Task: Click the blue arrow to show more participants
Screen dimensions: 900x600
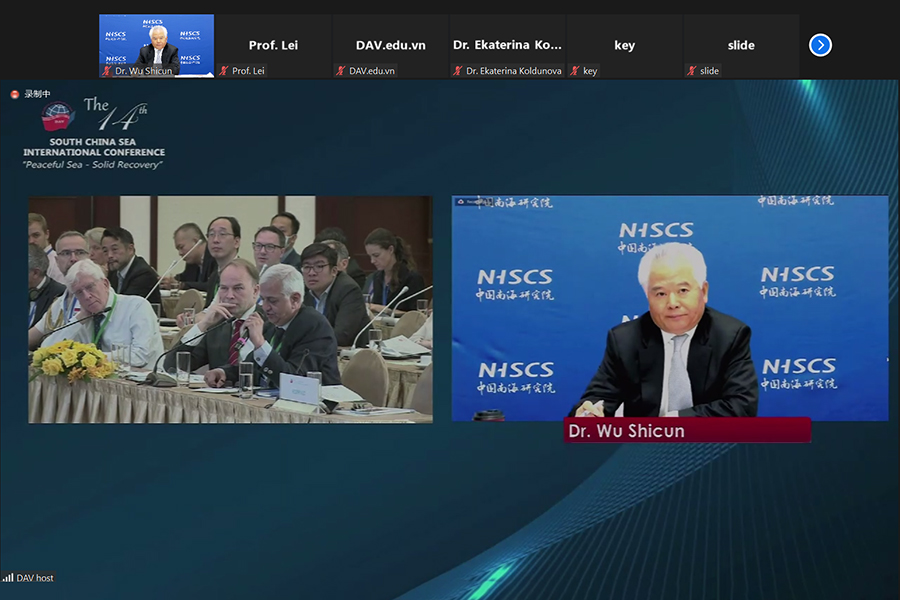Action: [820, 44]
